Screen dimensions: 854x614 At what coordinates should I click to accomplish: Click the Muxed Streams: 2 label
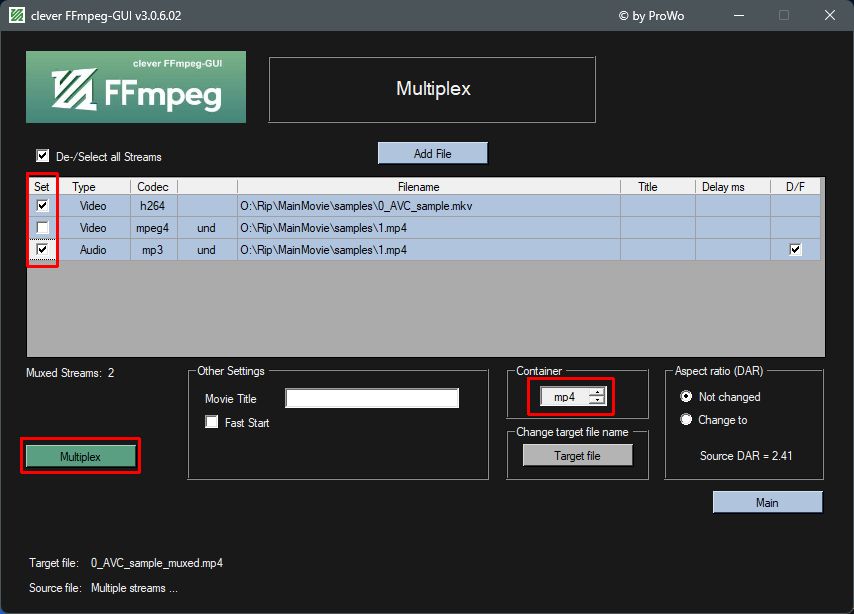(70, 373)
